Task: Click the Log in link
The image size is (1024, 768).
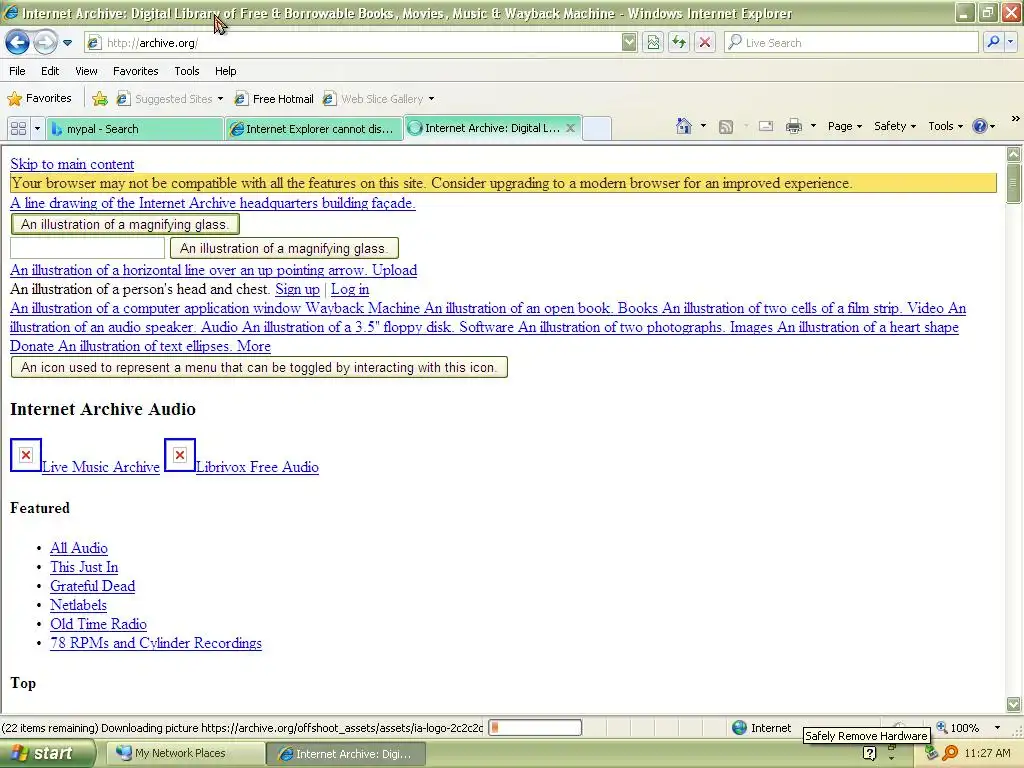Action: click(x=350, y=289)
